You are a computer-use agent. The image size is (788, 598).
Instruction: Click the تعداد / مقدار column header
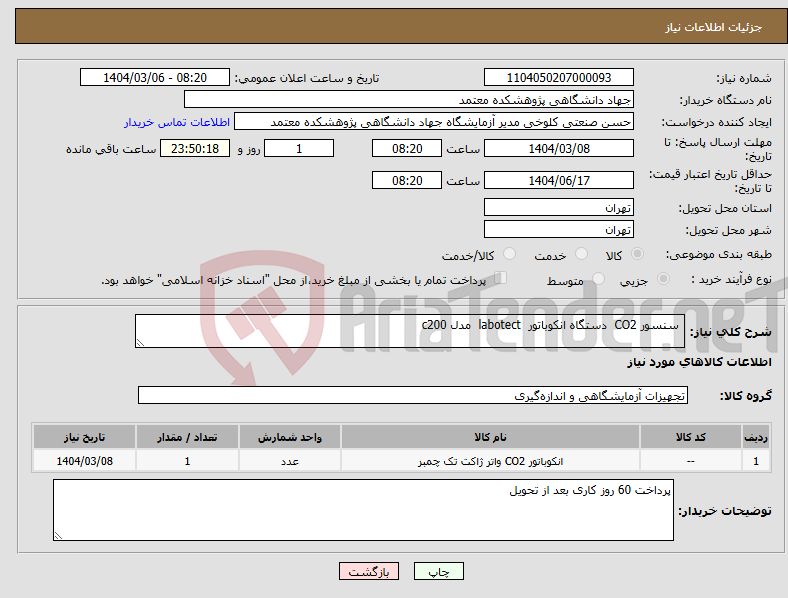pyautogui.click(x=187, y=437)
